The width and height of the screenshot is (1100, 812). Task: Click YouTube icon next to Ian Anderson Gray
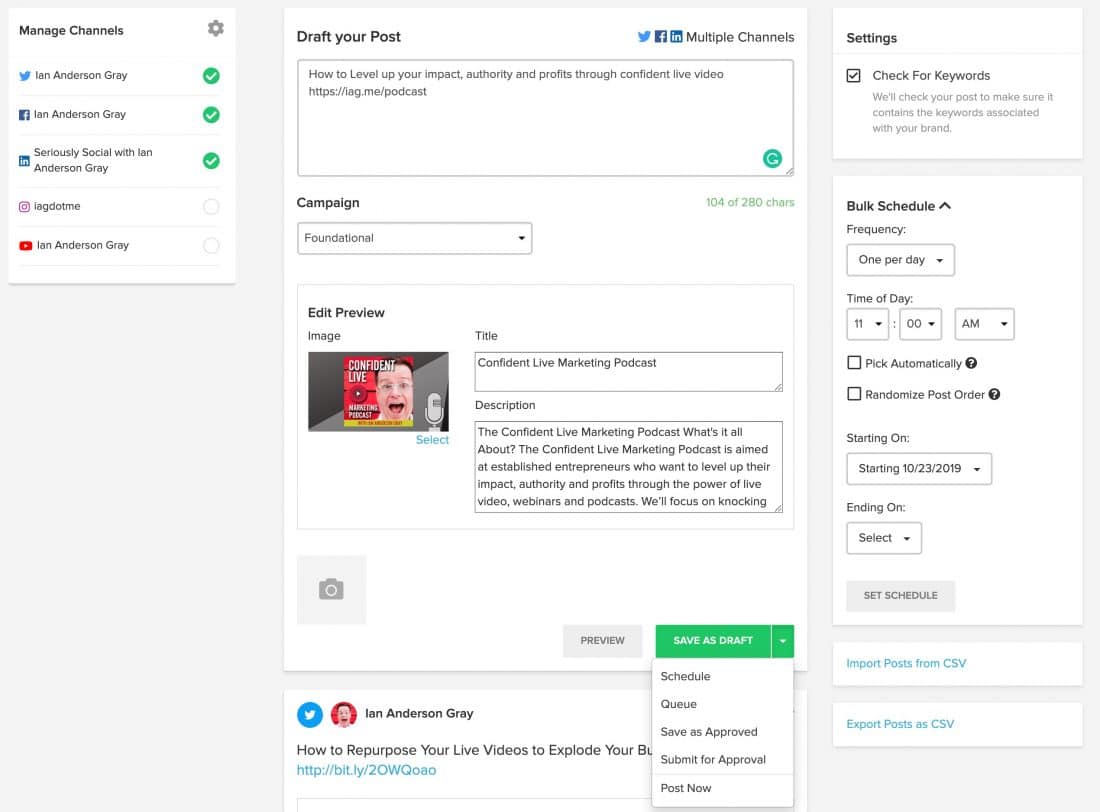(25, 246)
